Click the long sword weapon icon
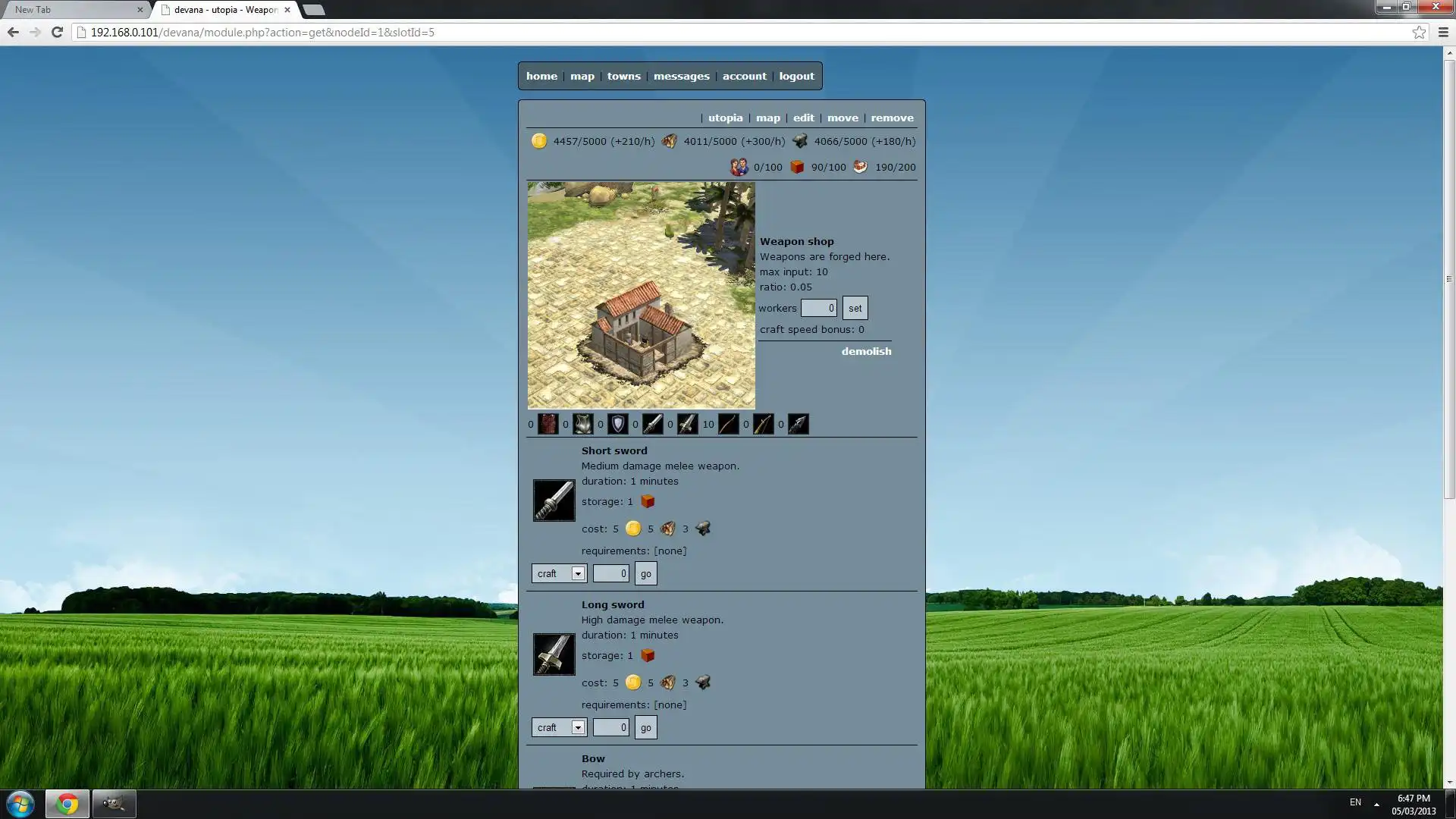1456x819 pixels. pyautogui.click(x=554, y=654)
